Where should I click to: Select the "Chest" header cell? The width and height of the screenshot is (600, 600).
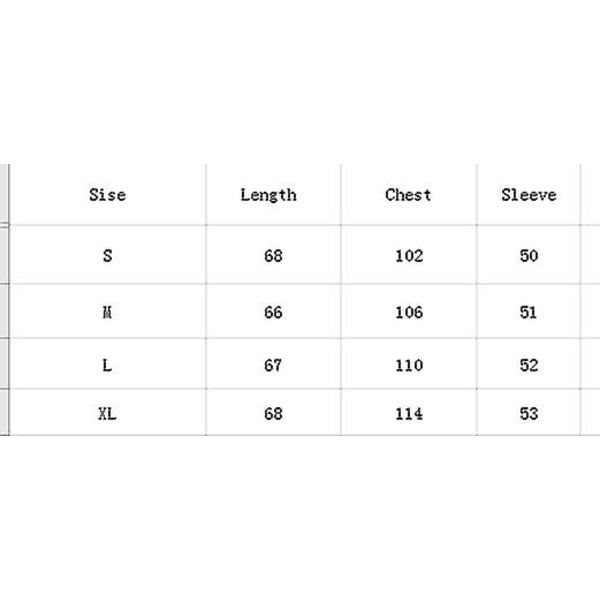[x=408, y=195]
